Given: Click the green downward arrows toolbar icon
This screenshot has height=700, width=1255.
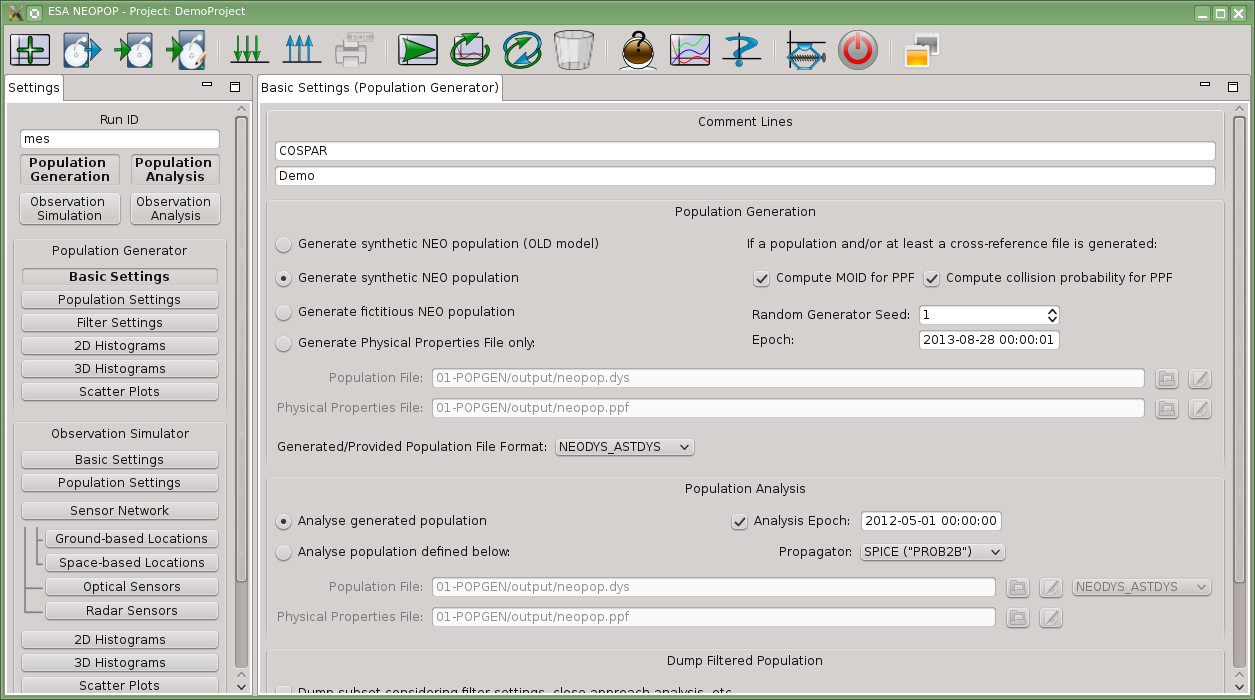Looking at the screenshot, I should point(250,49).
